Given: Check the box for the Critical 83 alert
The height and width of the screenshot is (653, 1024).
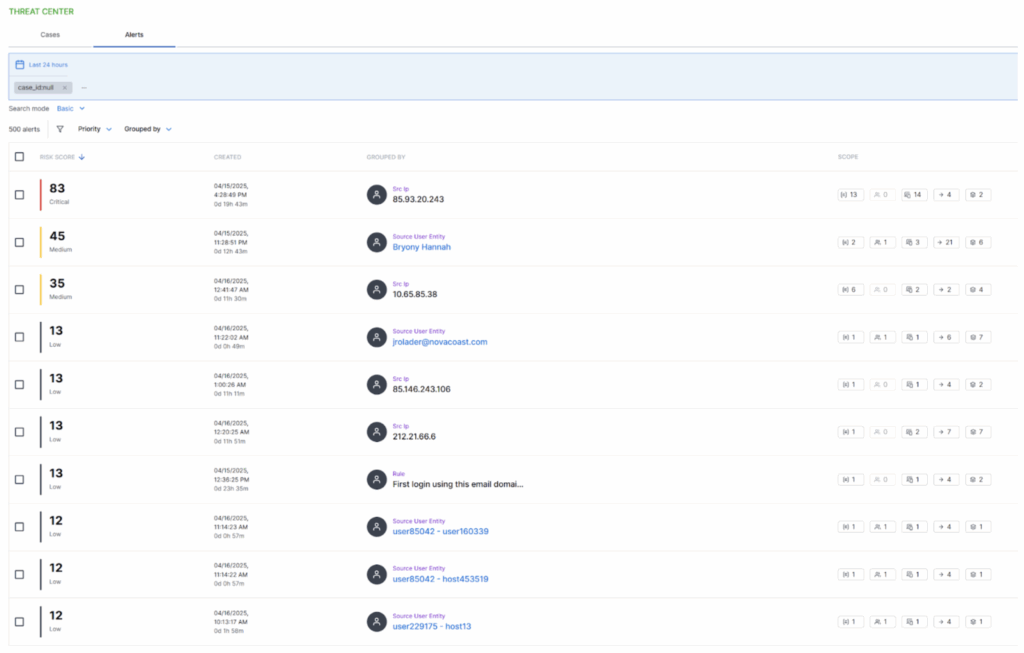Looking at the screenshot, I should [20, 195].
